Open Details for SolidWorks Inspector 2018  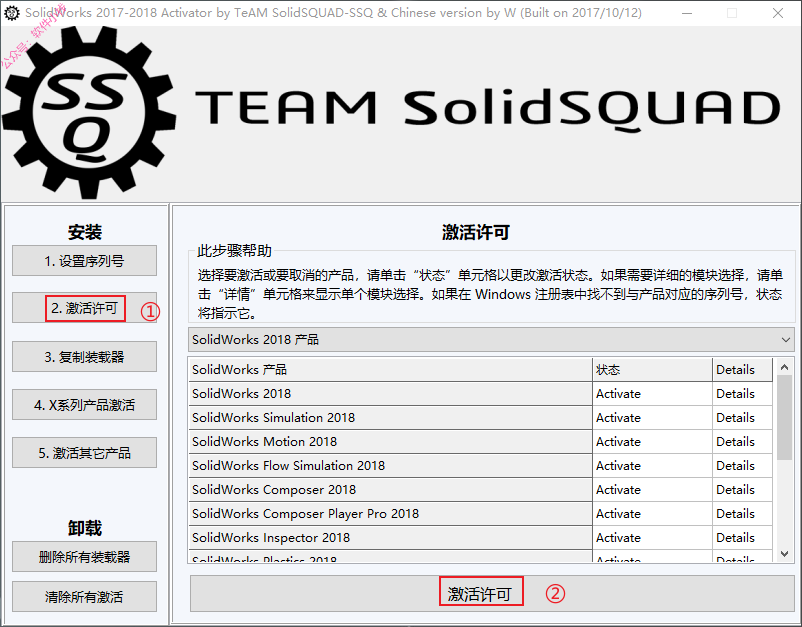click(742, 538)
